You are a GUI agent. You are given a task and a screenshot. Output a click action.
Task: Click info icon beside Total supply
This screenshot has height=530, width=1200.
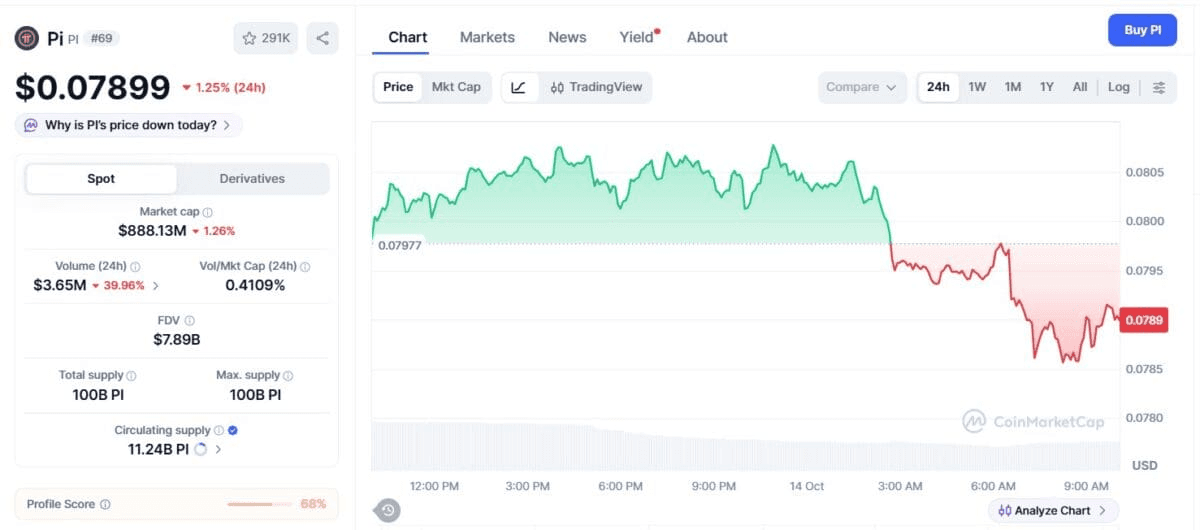[x=131, y=376]
